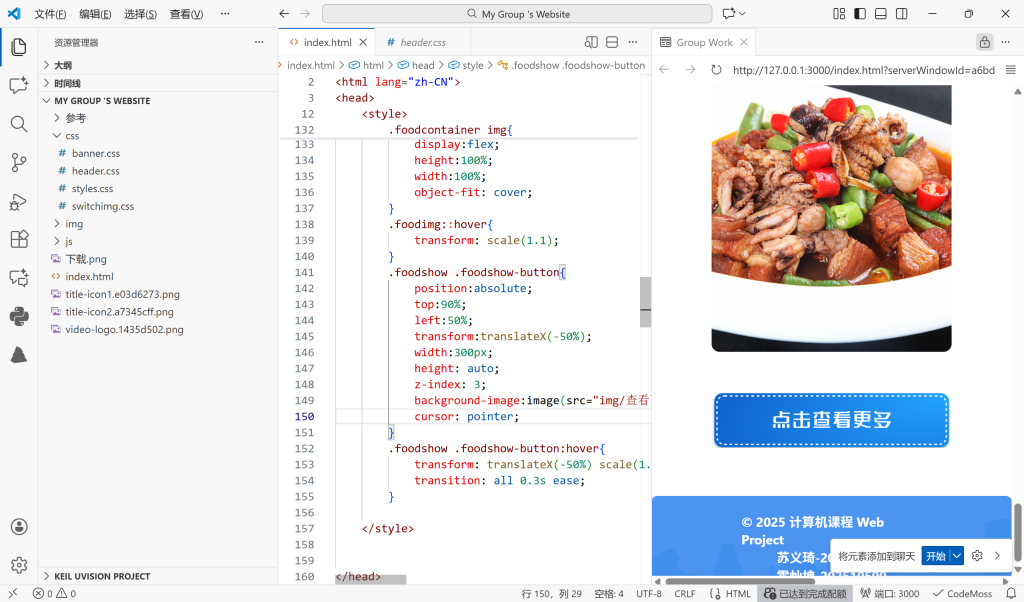This screenshot has height=602, width=1024.
Task: Open Source Control view in activity bar
Action: (x=18, y=162)
